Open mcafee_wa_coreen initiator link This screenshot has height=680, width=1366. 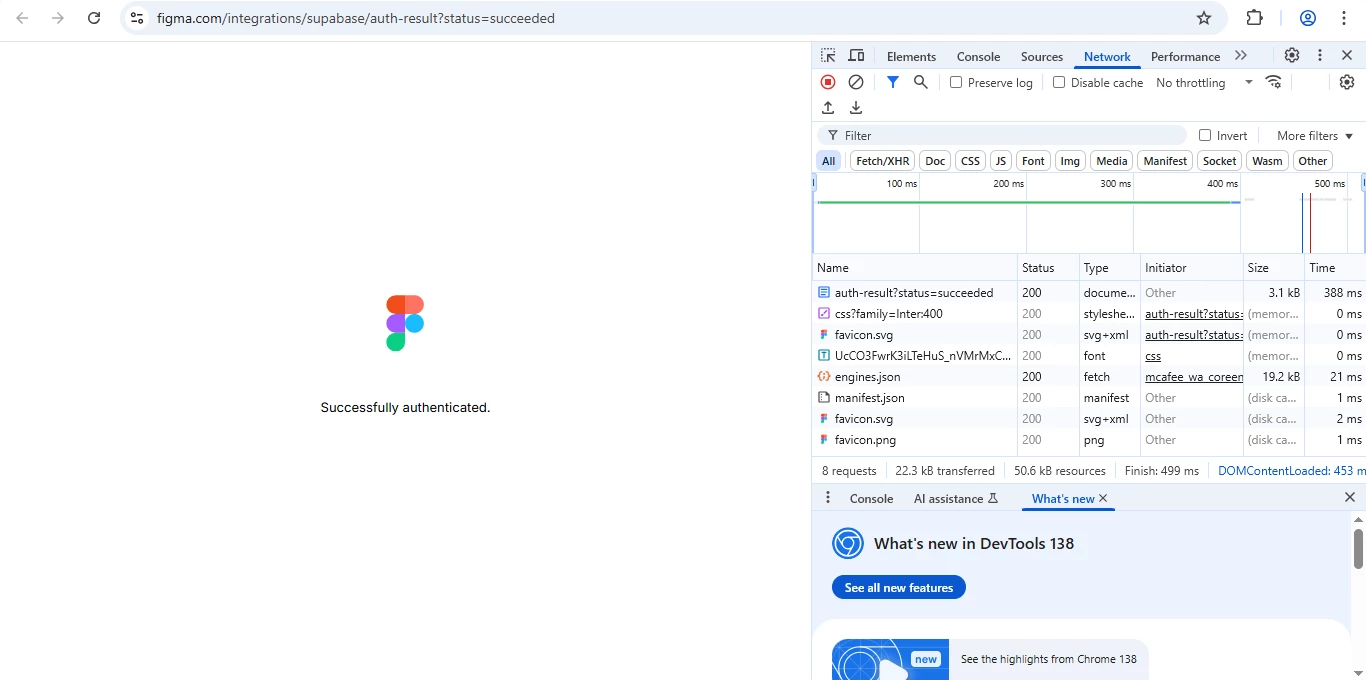pos(1193,377)
